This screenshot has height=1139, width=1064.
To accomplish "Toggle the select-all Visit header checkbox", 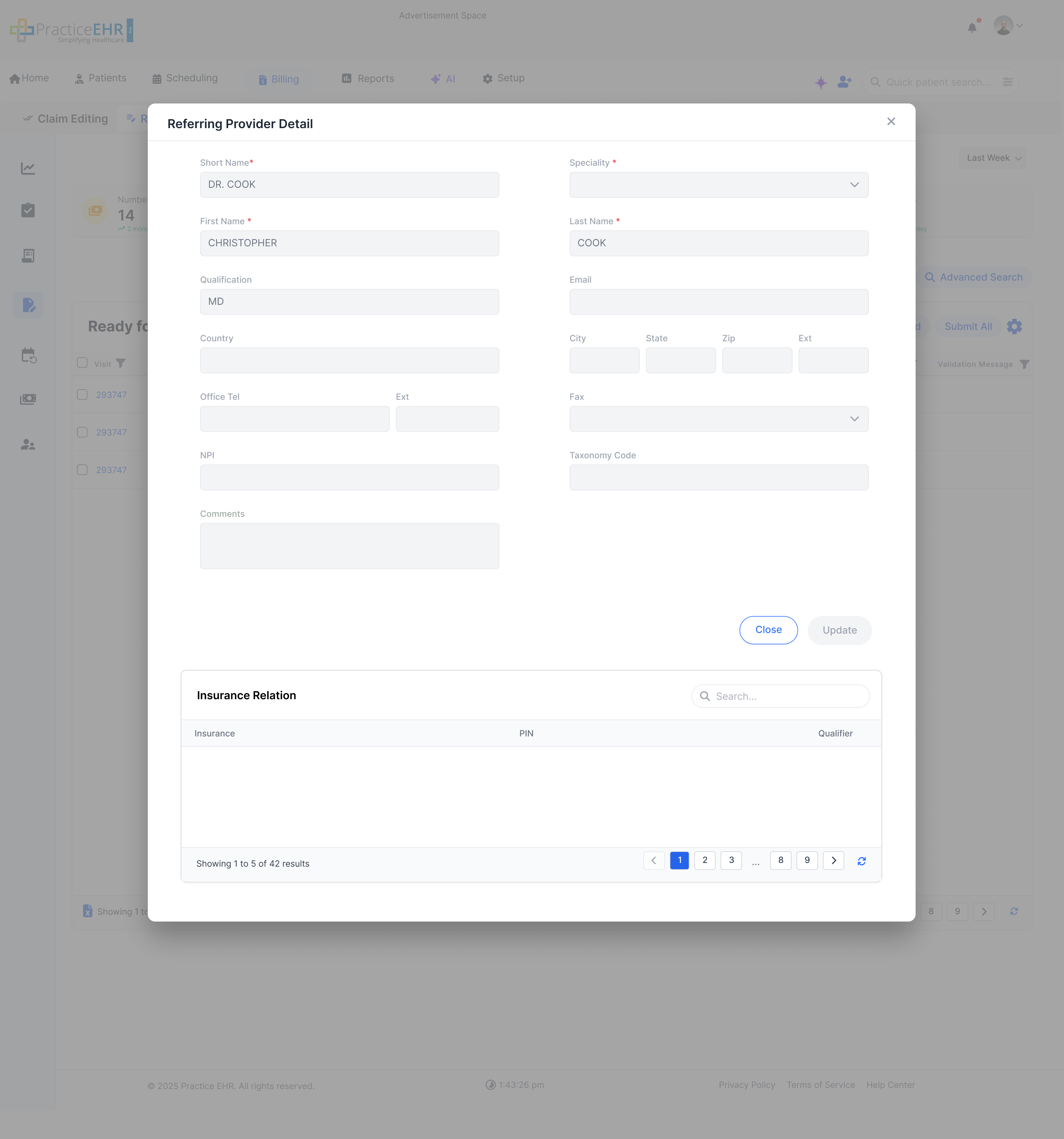I will tap(83, 363).
